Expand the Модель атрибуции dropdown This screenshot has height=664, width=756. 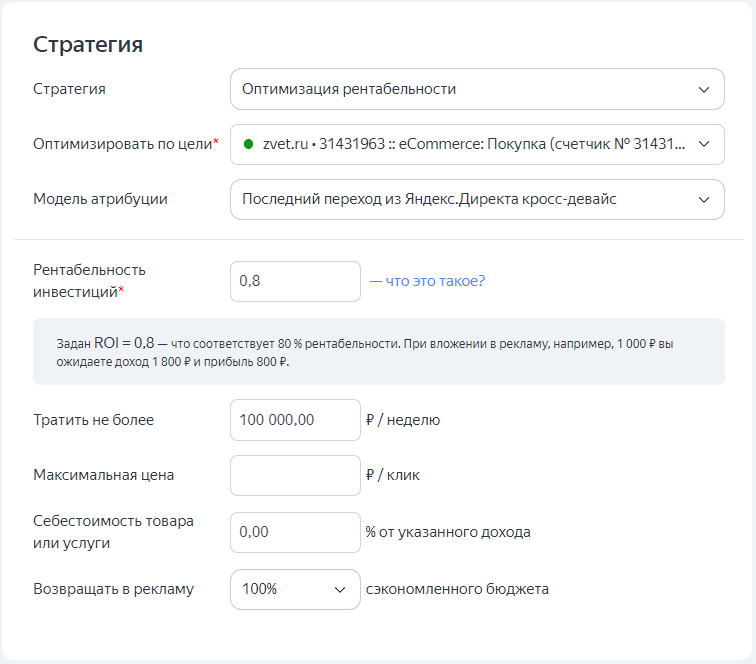477,199
